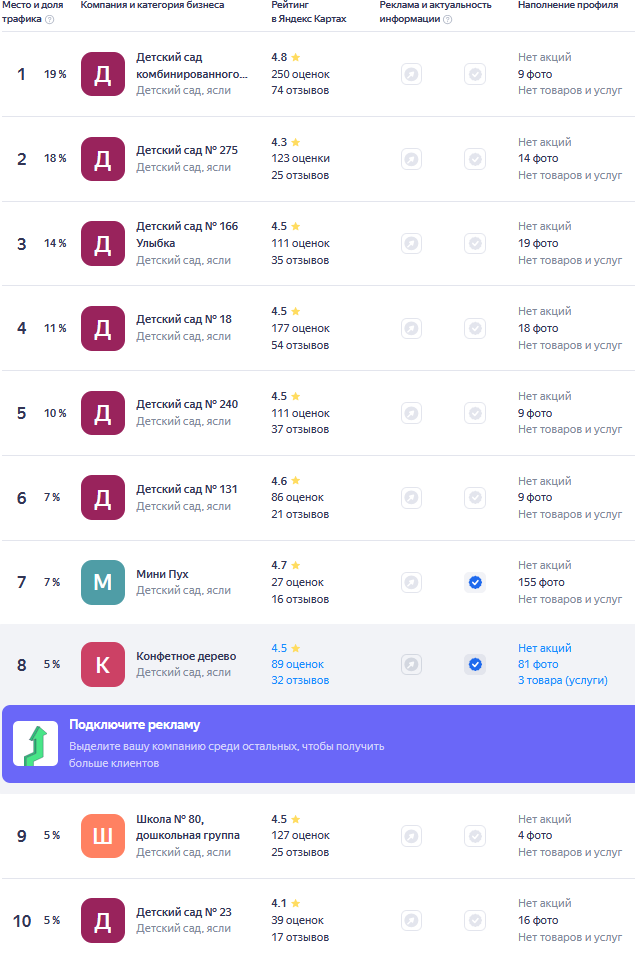Click the grey verification checkmark for Детский сад № 18
Screen dimensions: 635x955
coord(475,328)
